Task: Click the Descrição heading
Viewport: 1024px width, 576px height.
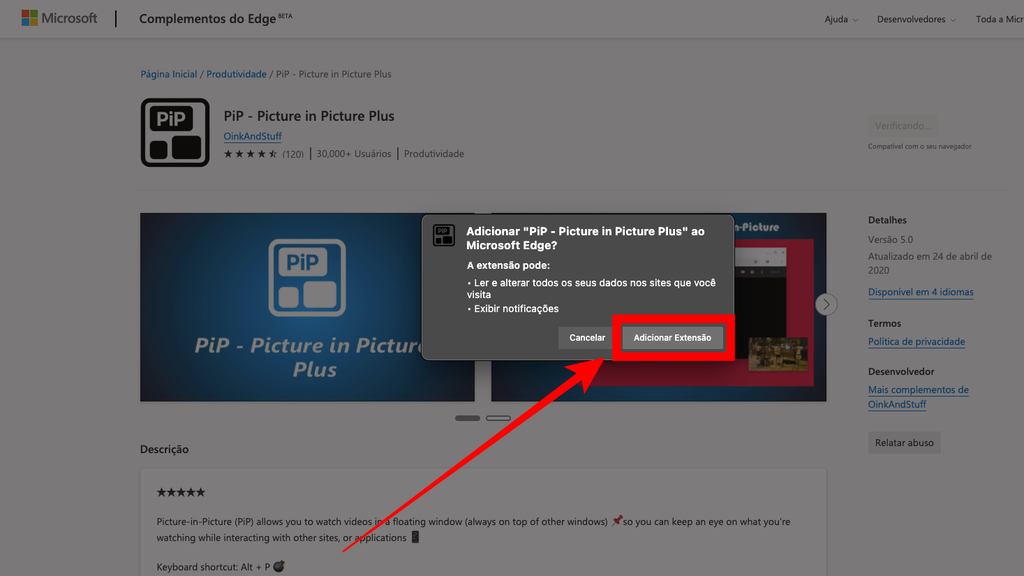Action: [x=165, y=449]
